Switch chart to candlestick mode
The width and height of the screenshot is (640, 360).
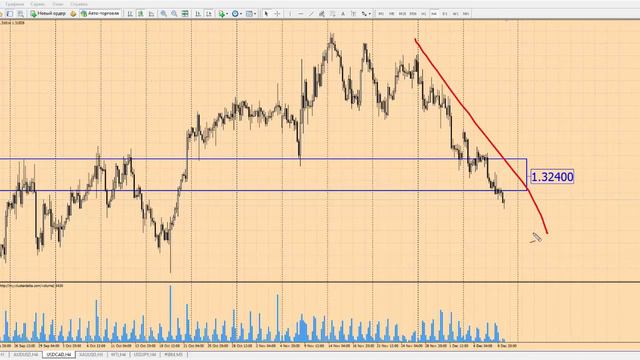[140, 13]
